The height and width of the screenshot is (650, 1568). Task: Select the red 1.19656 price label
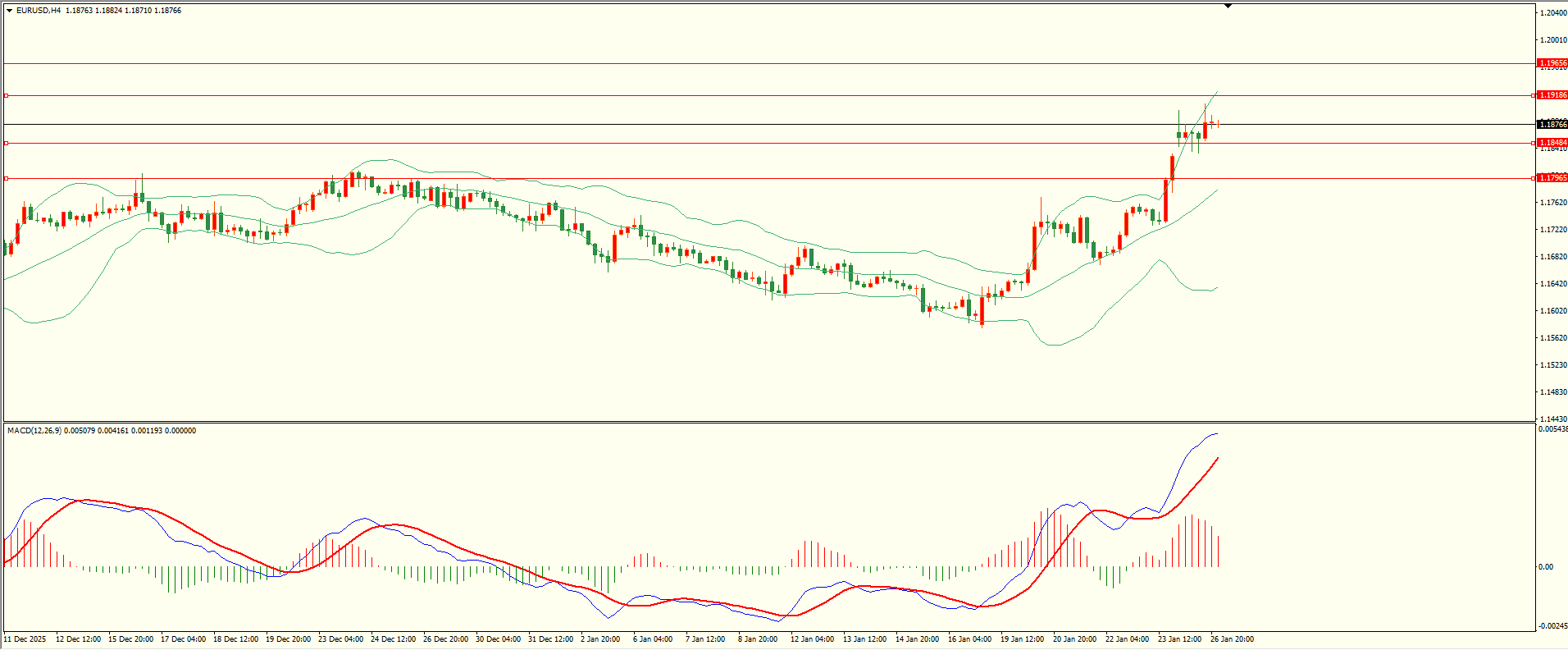click(1552, 63)
